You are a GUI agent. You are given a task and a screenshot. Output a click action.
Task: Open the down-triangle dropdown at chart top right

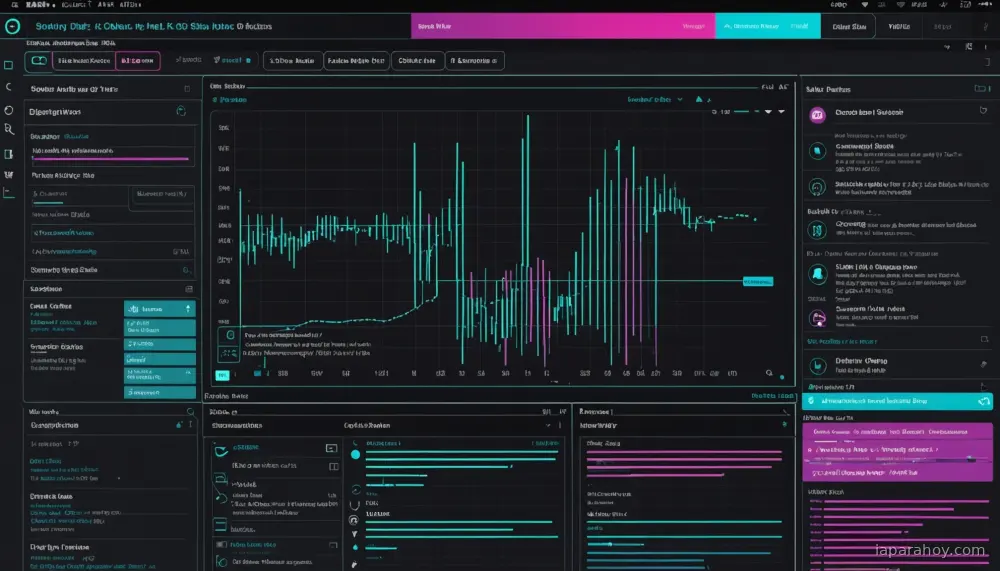(x=768, y=112)
